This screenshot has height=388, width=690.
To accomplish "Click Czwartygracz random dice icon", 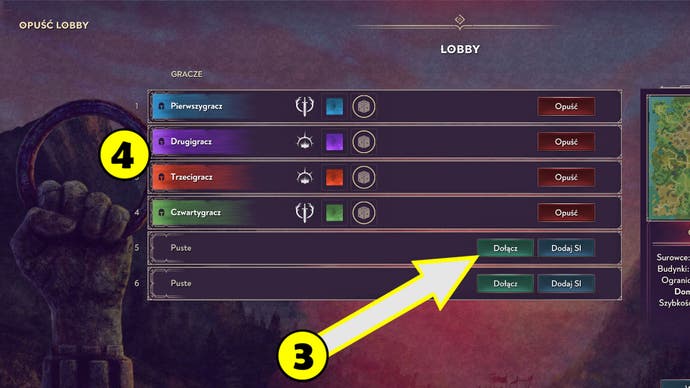I will tap(363, 212).
